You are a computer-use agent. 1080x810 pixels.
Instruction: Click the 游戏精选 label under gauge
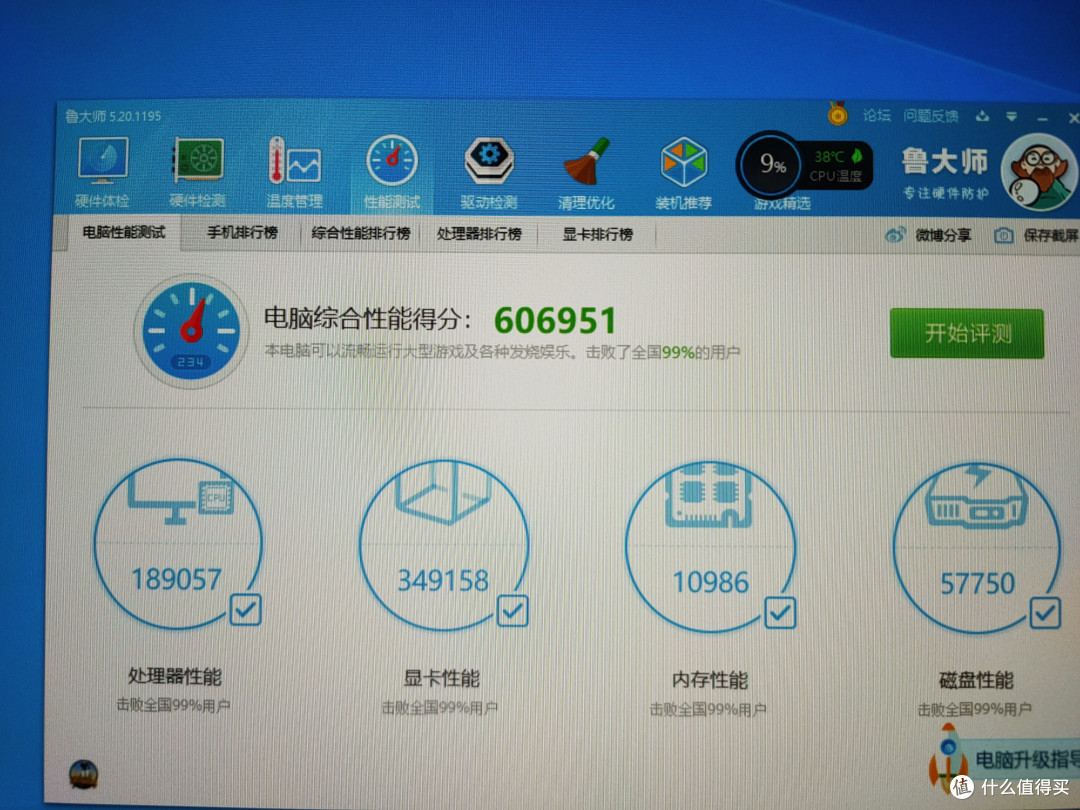782,203
